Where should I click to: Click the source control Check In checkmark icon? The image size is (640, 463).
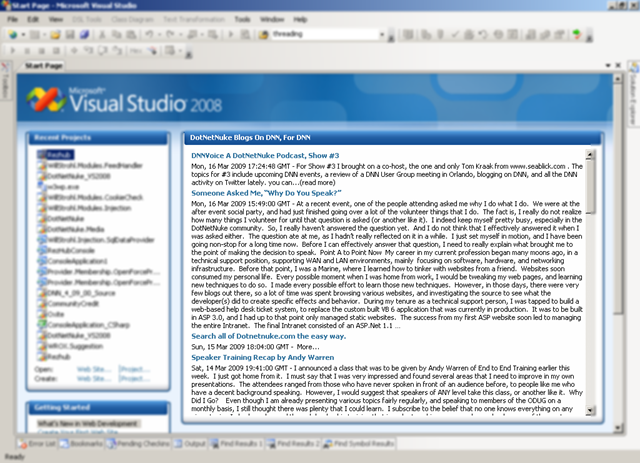click(x=455, y=35)
